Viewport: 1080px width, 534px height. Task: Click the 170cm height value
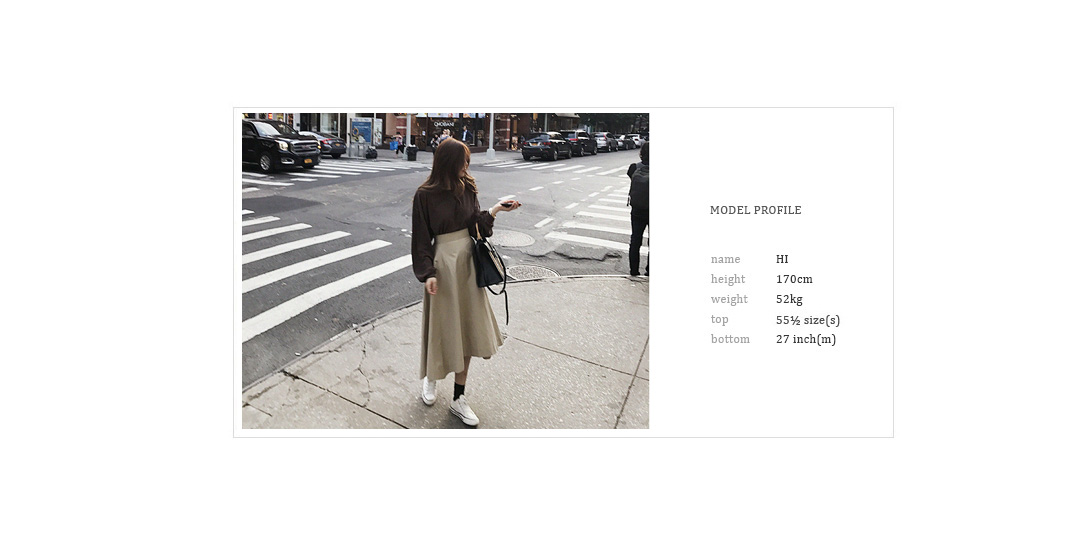(794, 279)
